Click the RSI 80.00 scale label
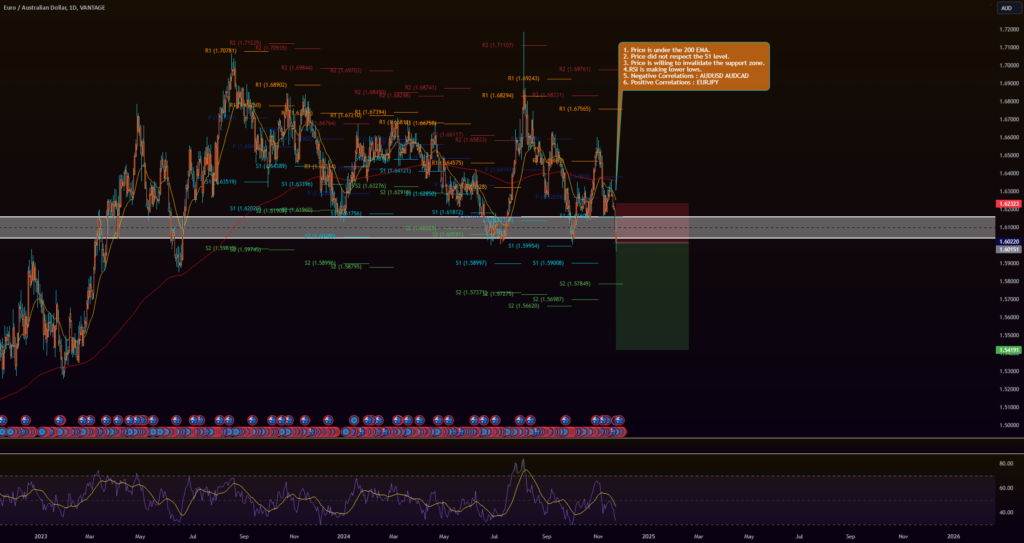1024x543 pixels. tap(1004, 464)
